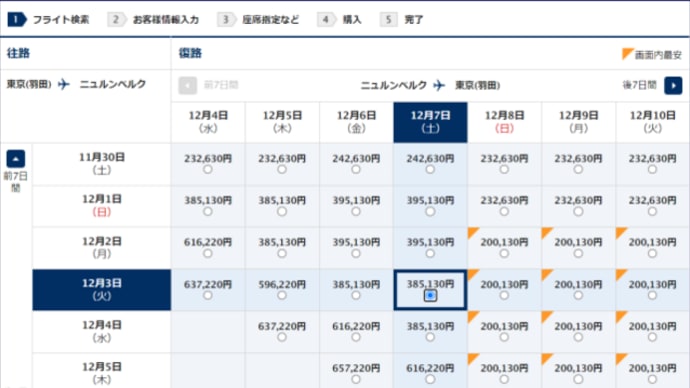Viewport: 690px width, 388px height.
Task: Choose the Dec 5 (Thu) return date column
Action: point(282,122)
